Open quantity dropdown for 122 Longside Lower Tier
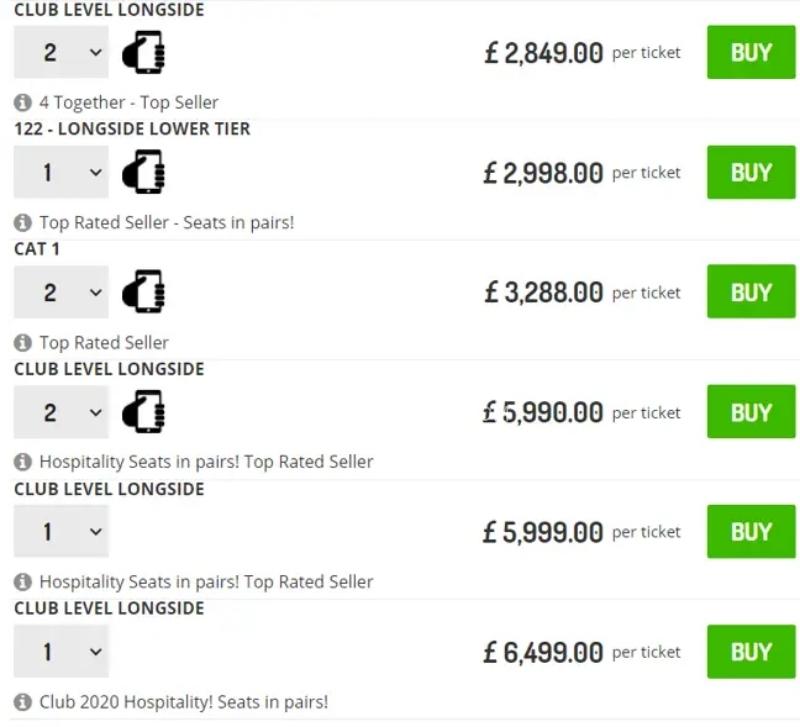800x727 pixels. pyautogui.click(x=61, y=172)
